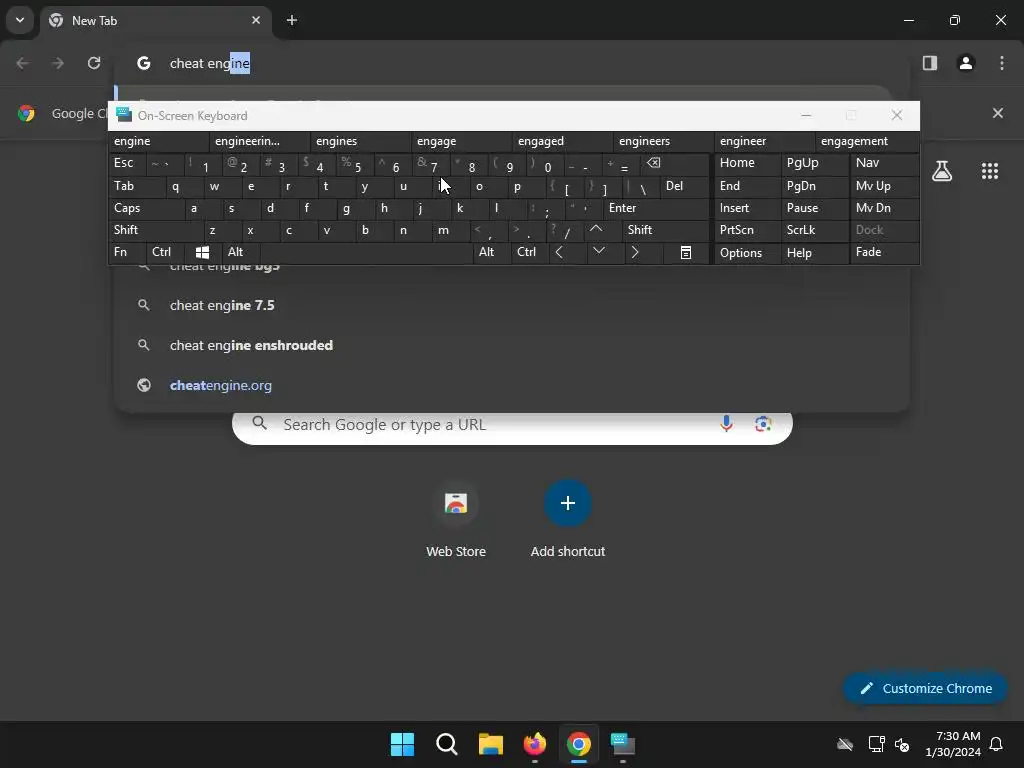The width and height of the screenshot is (1024, 768).
Task: Click the back navigation arrow in Chrome
Action: click(22, 63)
